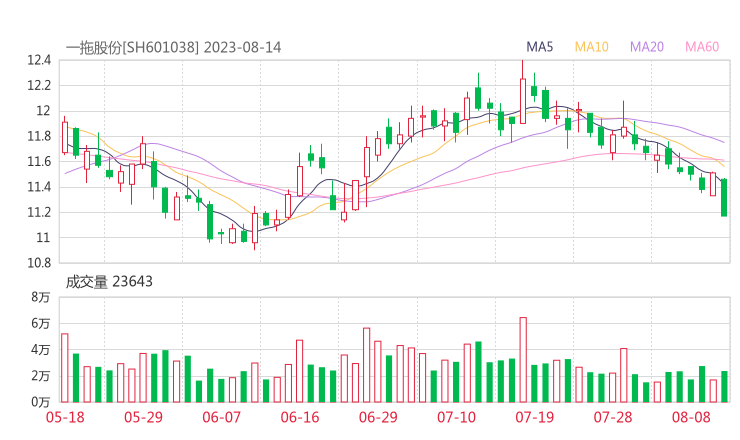
Task: Select the last green candlestick on the chart
Action: [724, 197]
